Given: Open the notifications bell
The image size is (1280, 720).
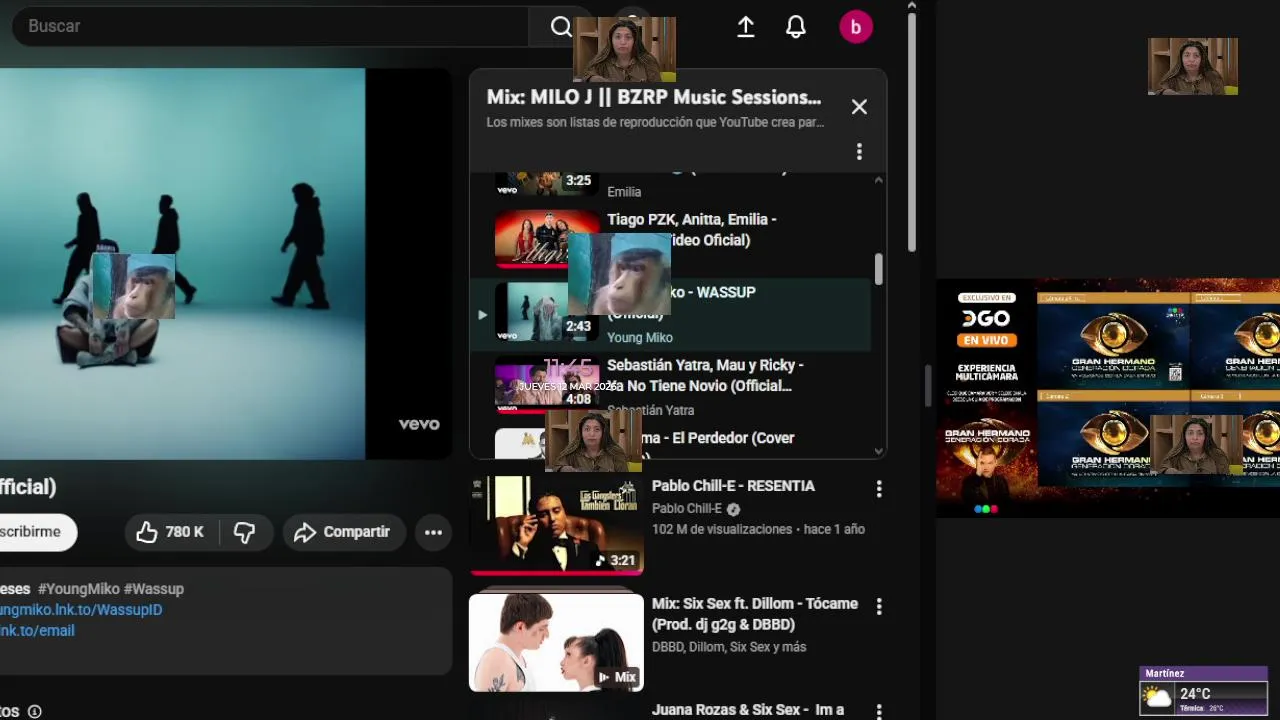Looking at the screenshot, I should click(x=796, y=27).
